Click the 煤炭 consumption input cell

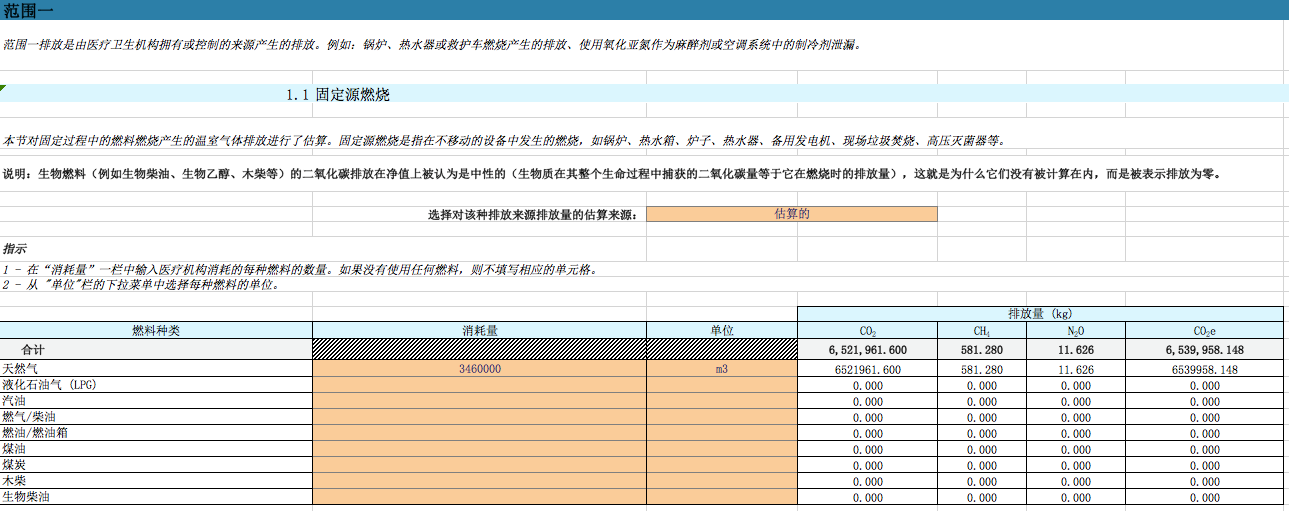(479, 465)
